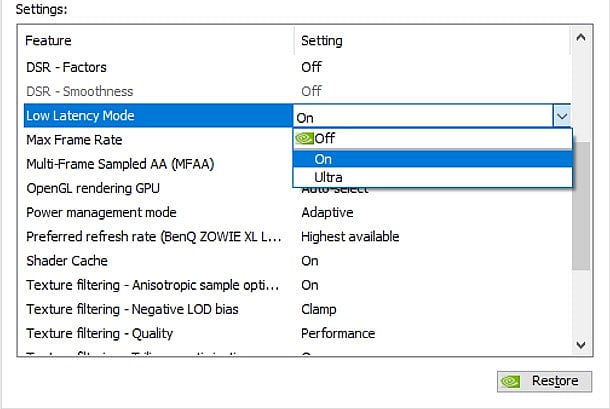Click the scrollbar up arrow
The height and width of the screenshot is (409, 610).
click(581, 38)
